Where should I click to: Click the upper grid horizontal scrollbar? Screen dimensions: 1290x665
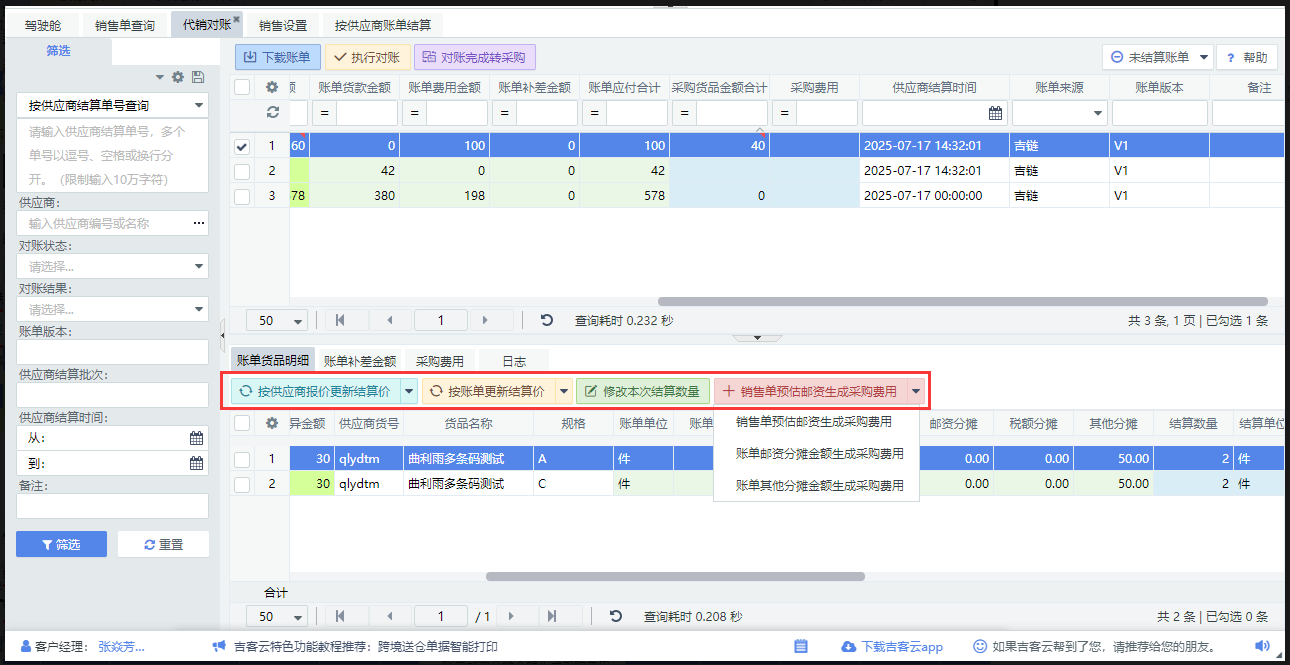click(962, 301)
